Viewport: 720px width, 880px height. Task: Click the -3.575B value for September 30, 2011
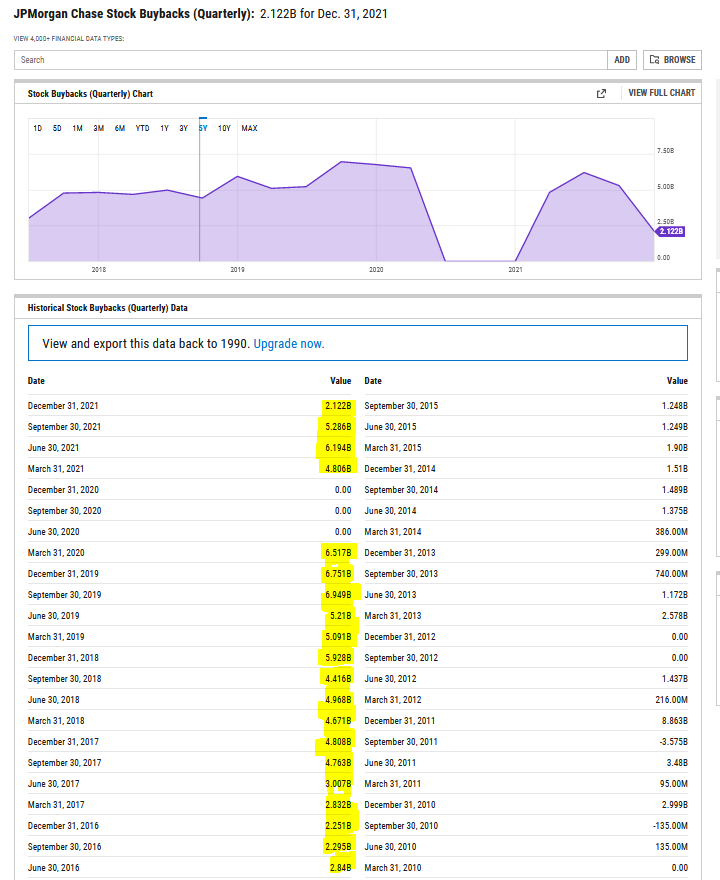[673, 742]
